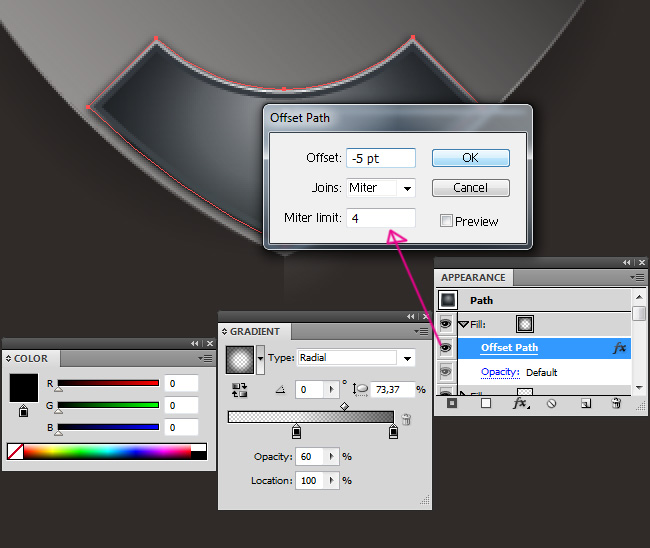Viewport: 650px width, 548px height.
Task: Collapse the Appearance panel with double-arrow icon
Action: [x=626, y=262]
